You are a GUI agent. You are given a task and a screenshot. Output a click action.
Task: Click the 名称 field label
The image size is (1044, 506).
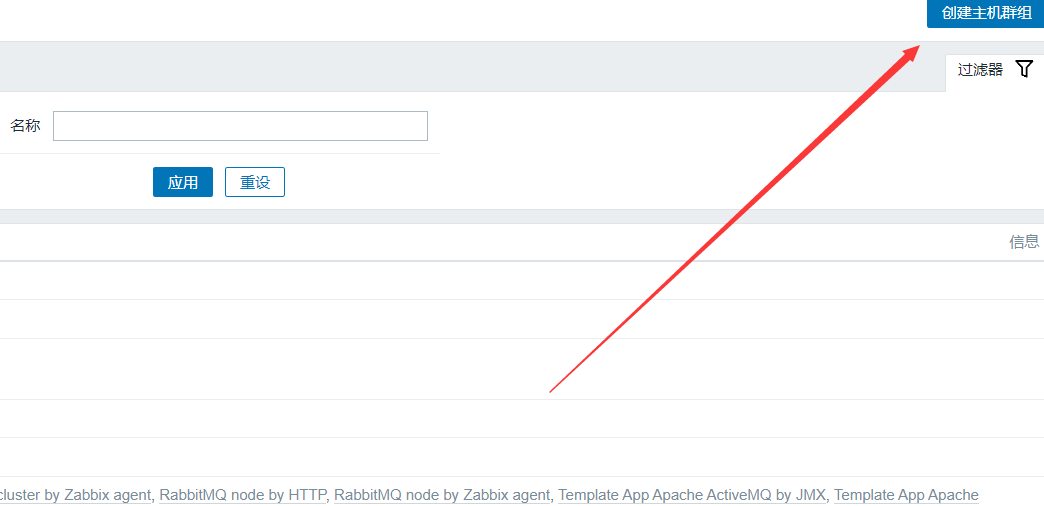tap(25, 126)
